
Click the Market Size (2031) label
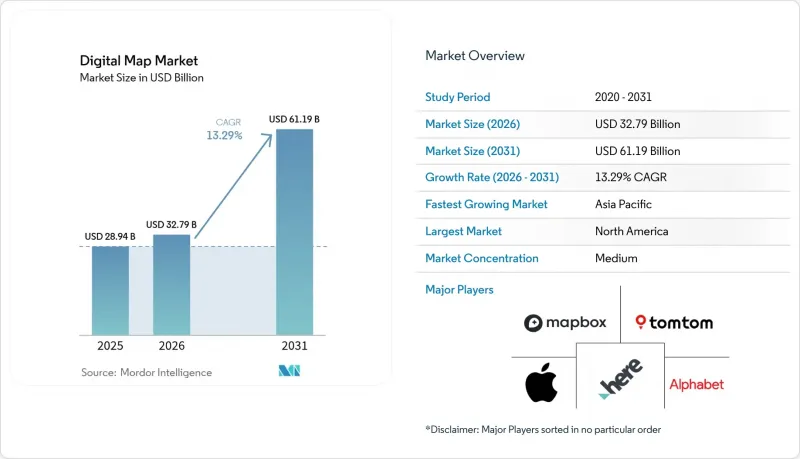(472, 151)
